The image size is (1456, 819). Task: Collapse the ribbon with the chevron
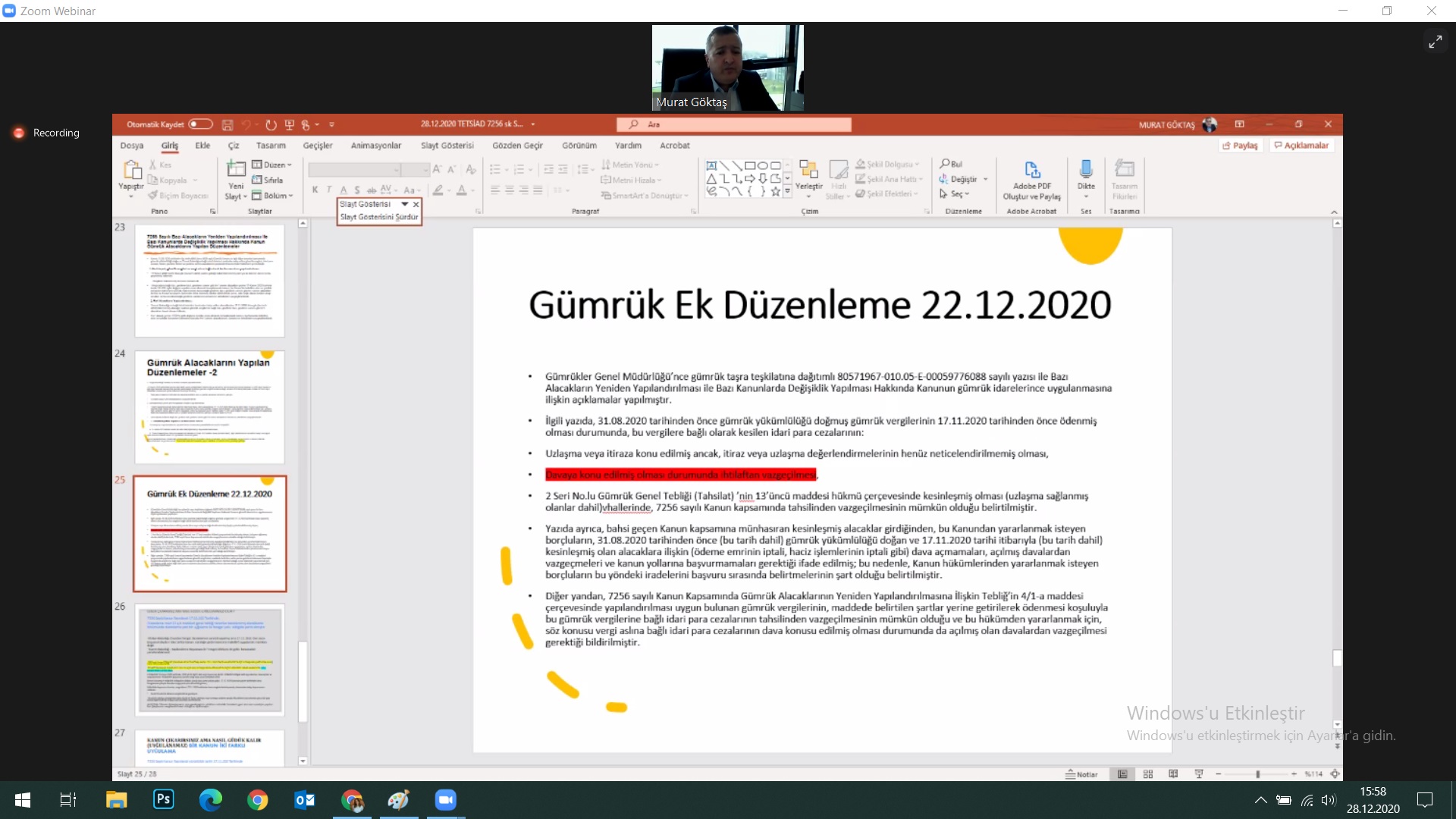[x=1334, y=212]
